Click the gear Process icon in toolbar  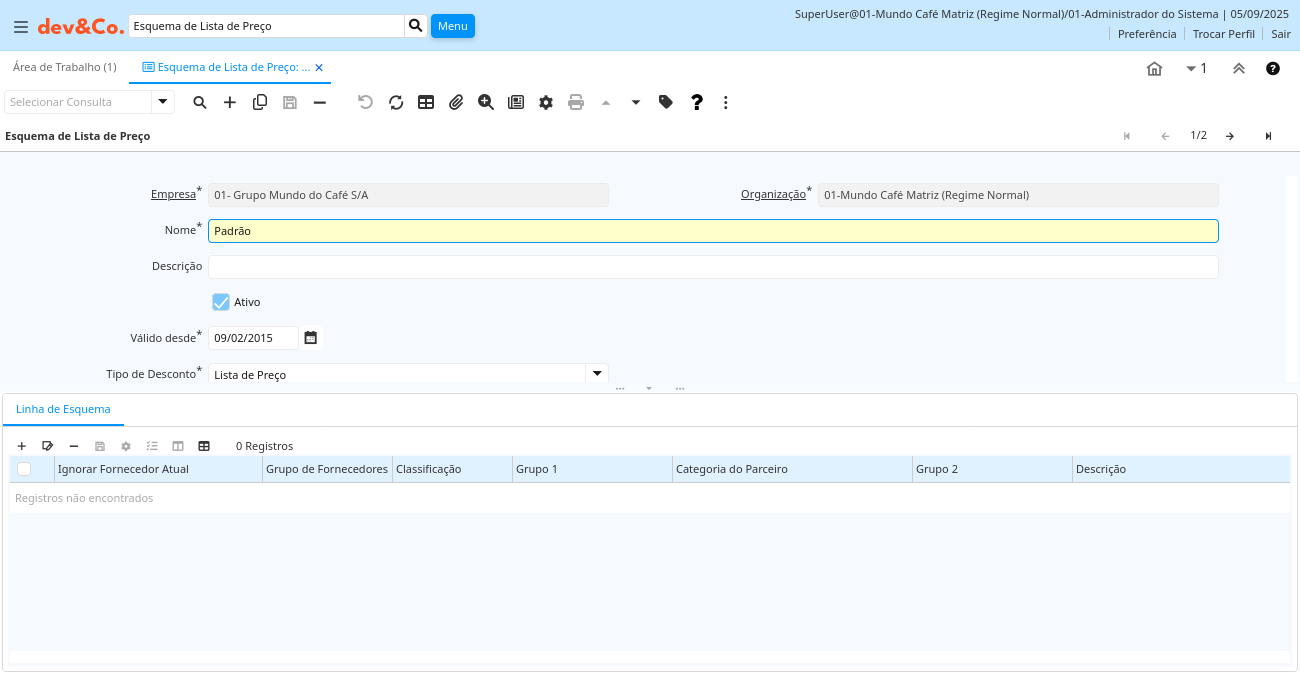pyautogui.click(x=546, y=102)
